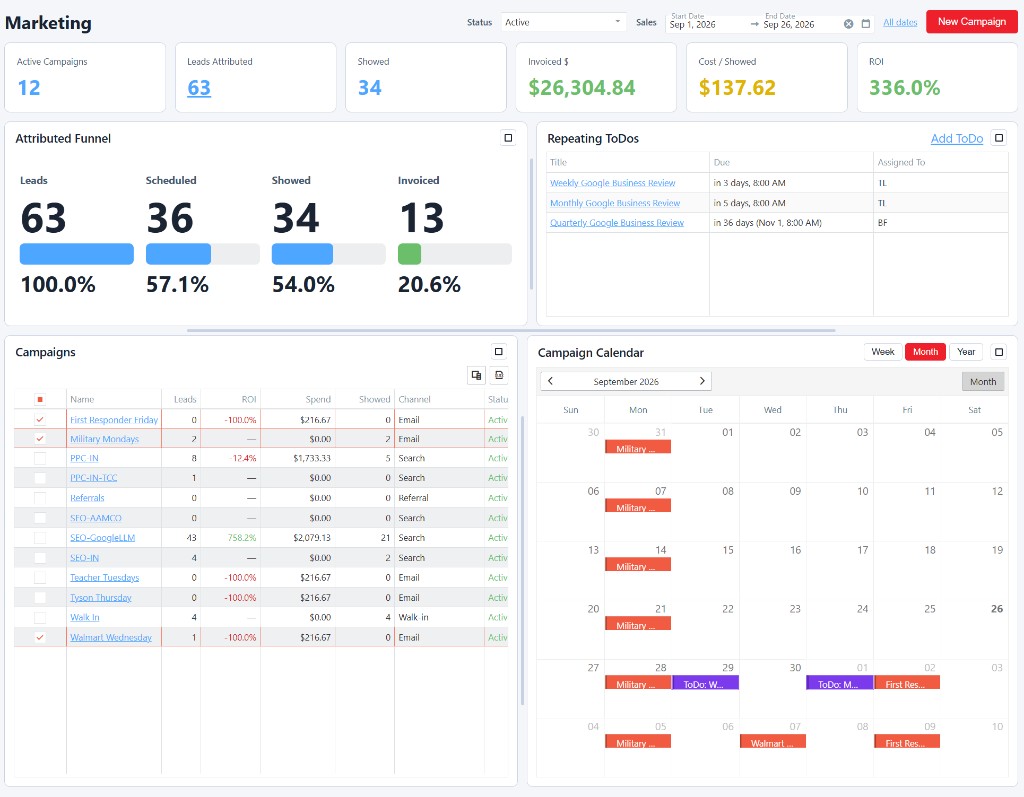Viewport: 1024px width, 797px height.
Task: Clear the sales date range
Action: 848,24
